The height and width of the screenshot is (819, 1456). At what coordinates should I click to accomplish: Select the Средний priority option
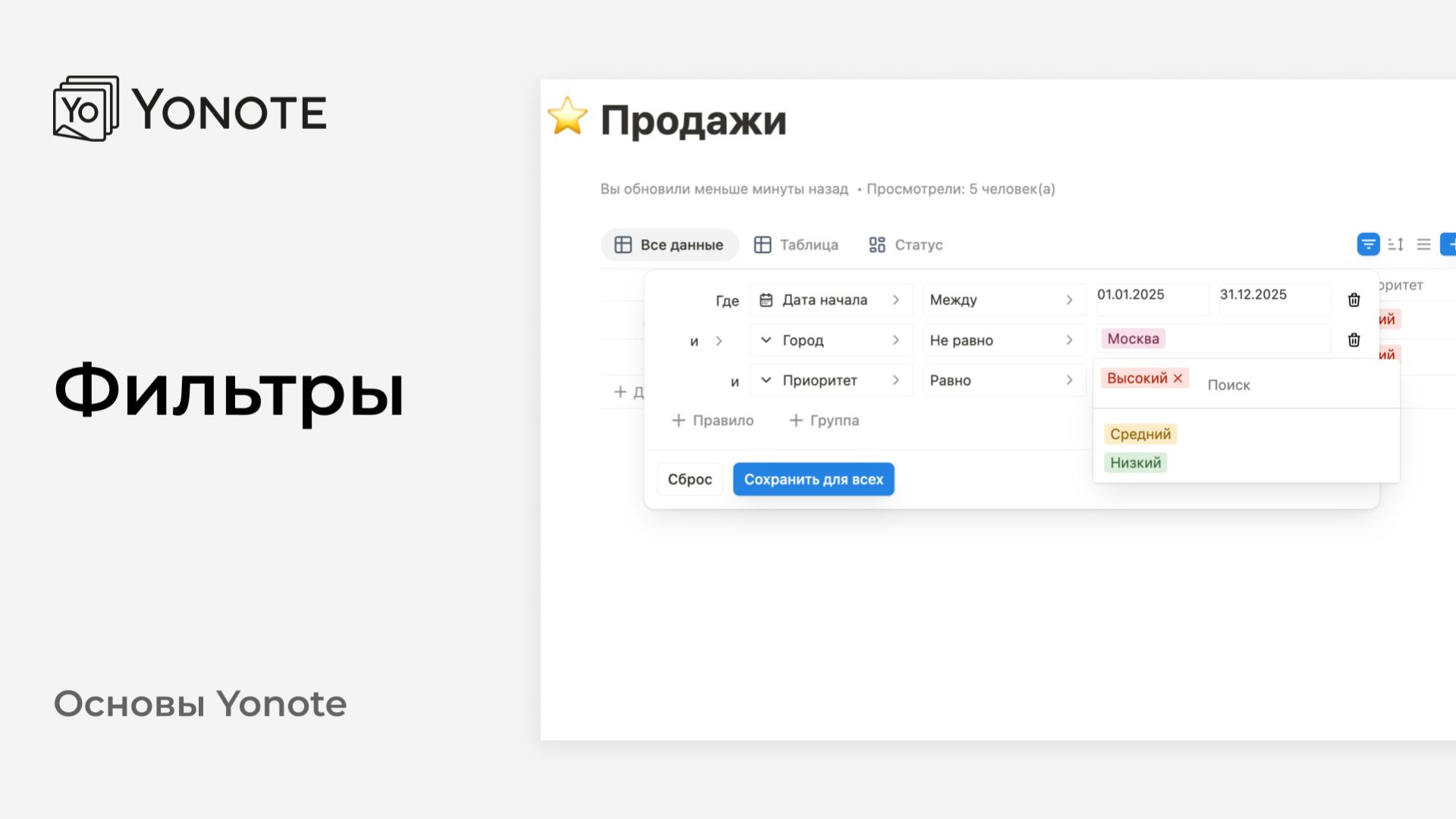click(1140, 434)
